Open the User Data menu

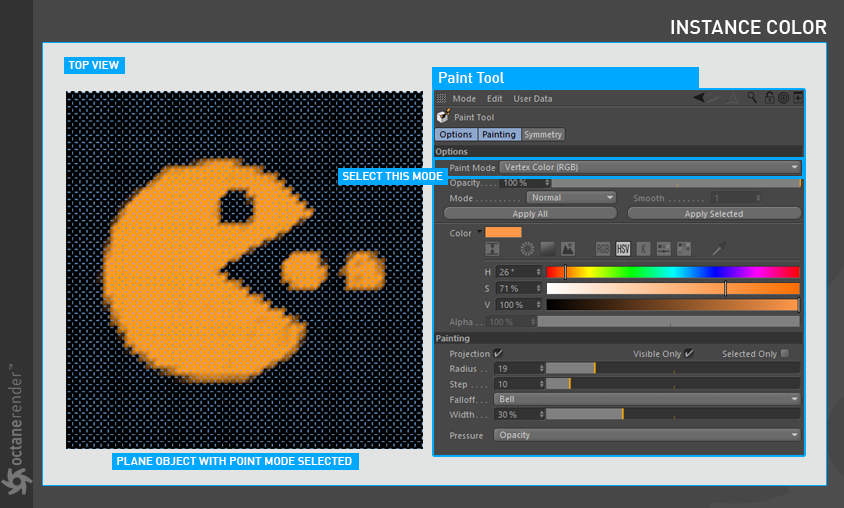point(532,98)
